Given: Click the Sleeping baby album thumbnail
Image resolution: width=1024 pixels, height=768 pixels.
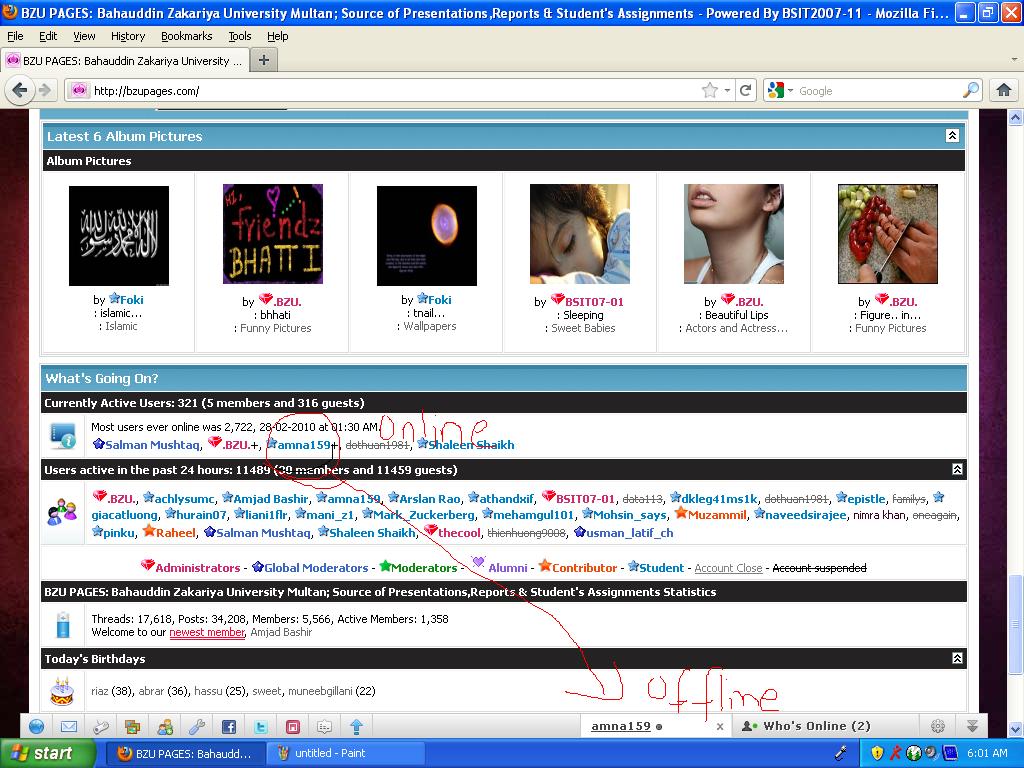Looking at the screenshot, I should [580, 232].
